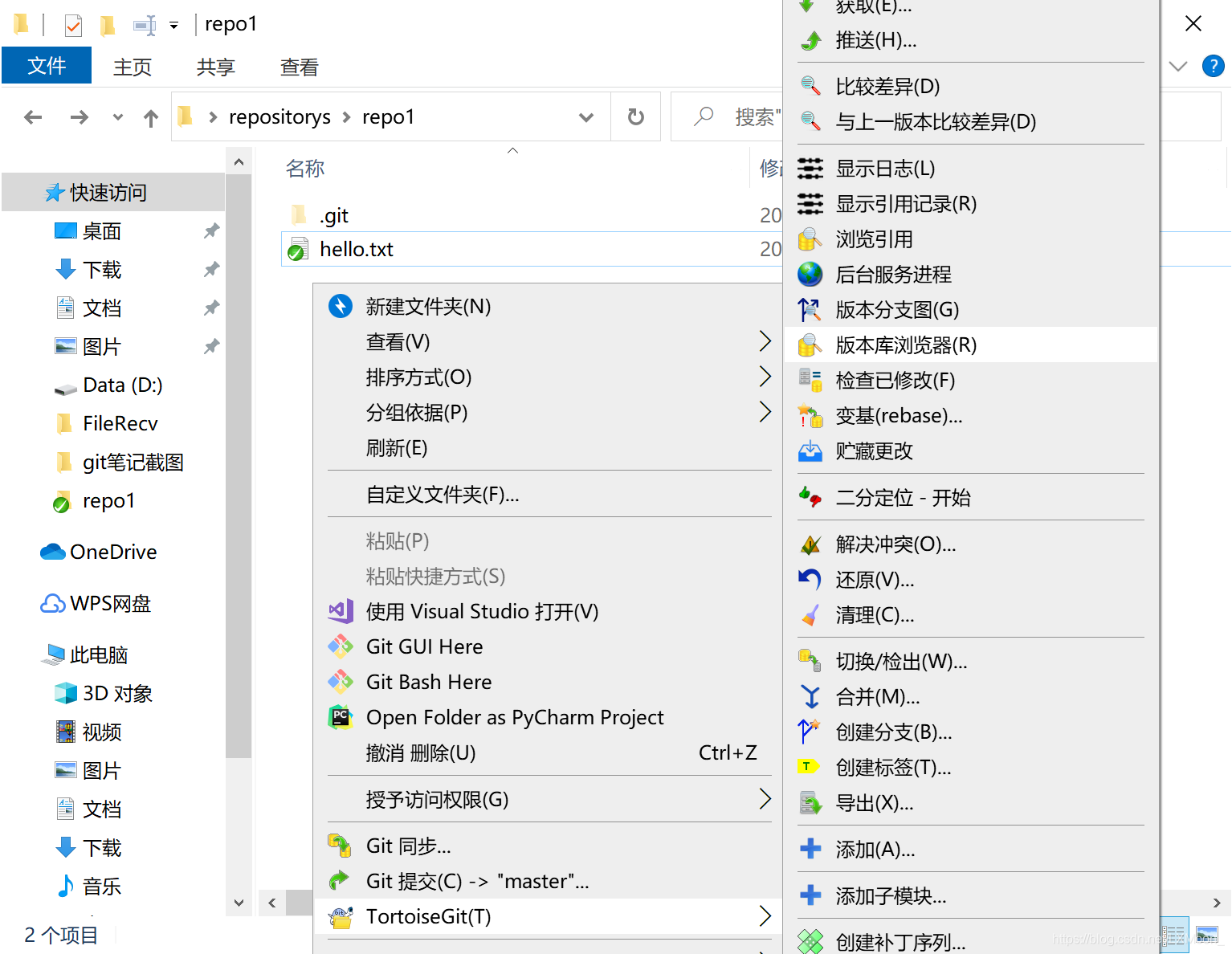
Task: Click the up-one-level arrow button
Action: coord(151,118)
